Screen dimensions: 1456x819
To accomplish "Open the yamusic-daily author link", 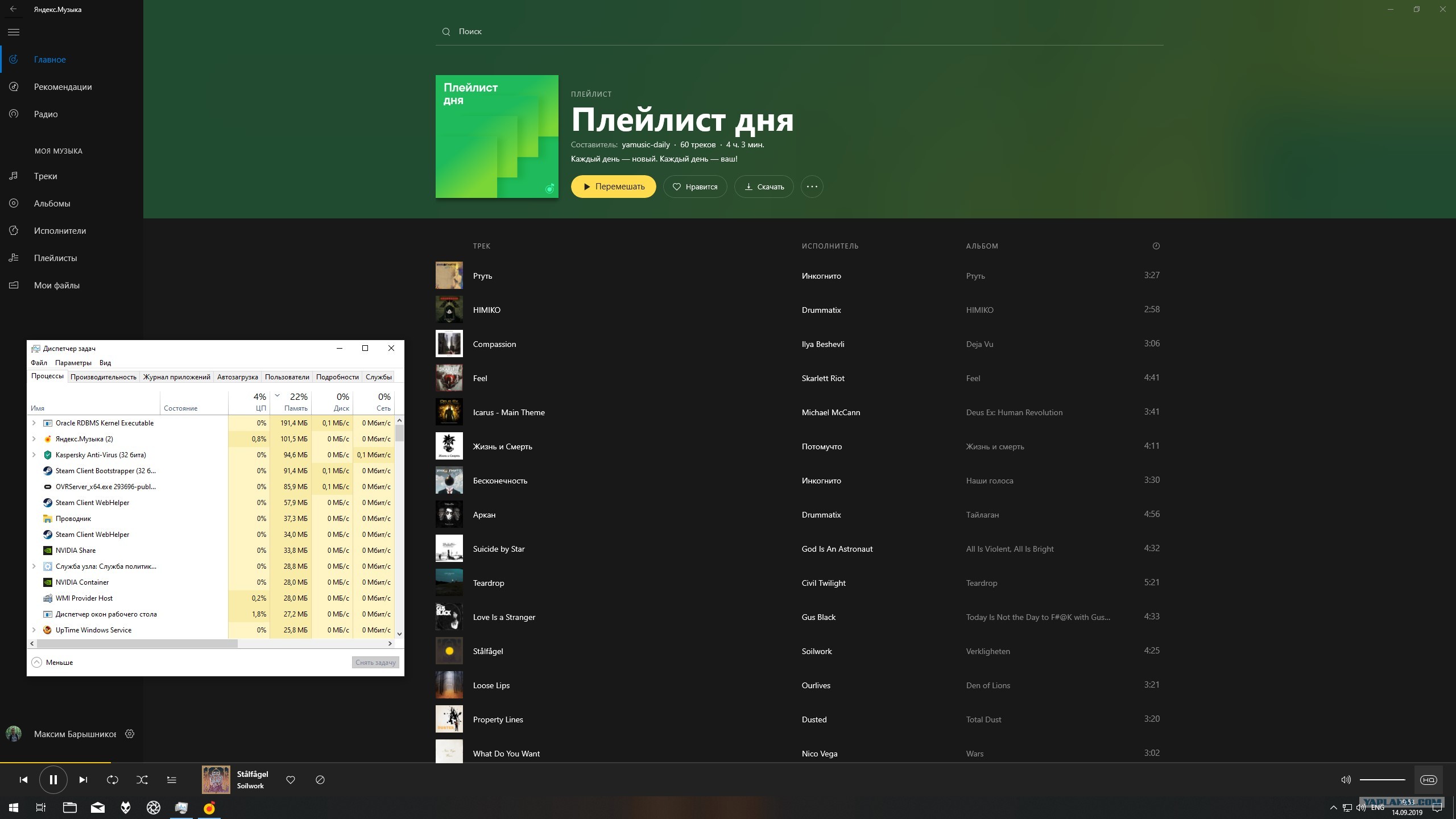I will (646, 144).
